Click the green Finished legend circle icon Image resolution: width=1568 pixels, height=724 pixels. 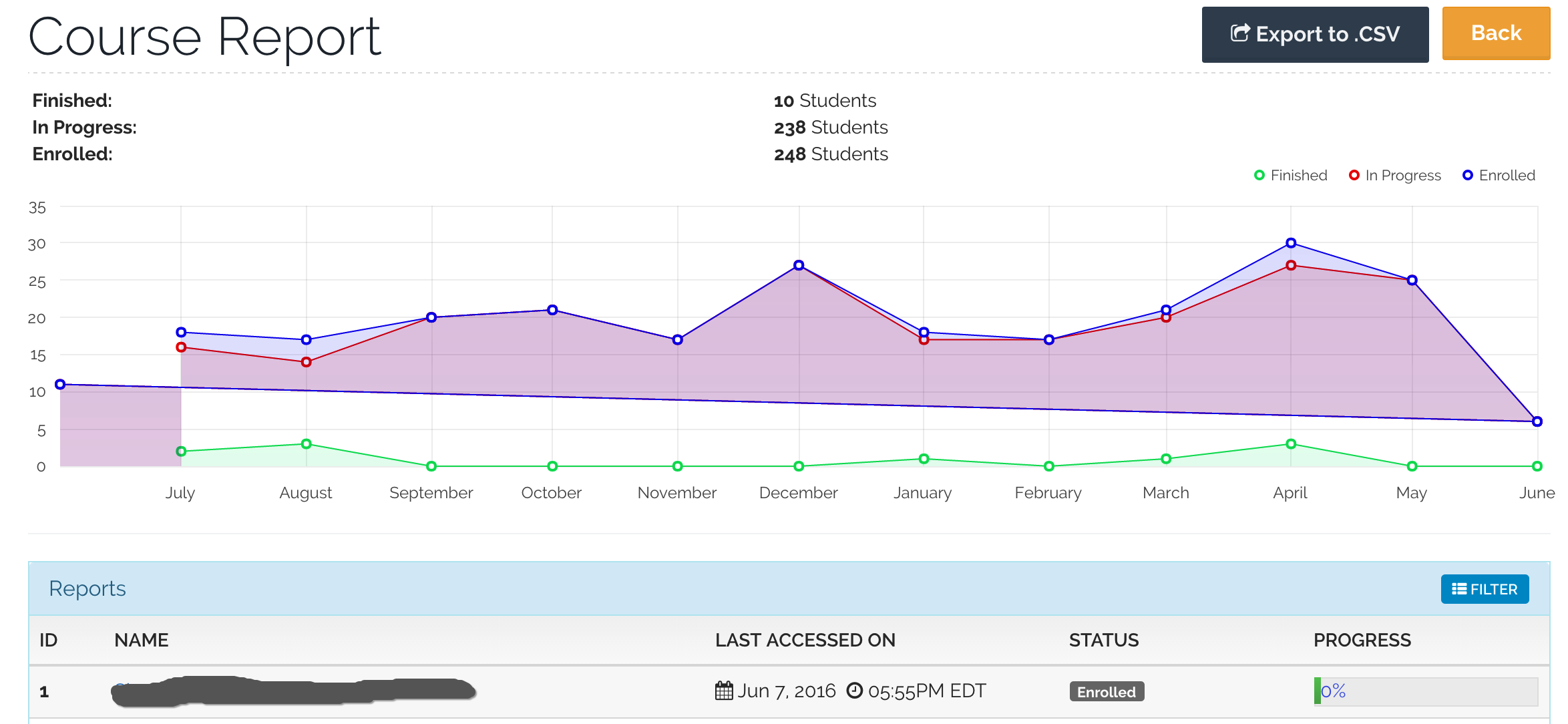[1259, 176]
